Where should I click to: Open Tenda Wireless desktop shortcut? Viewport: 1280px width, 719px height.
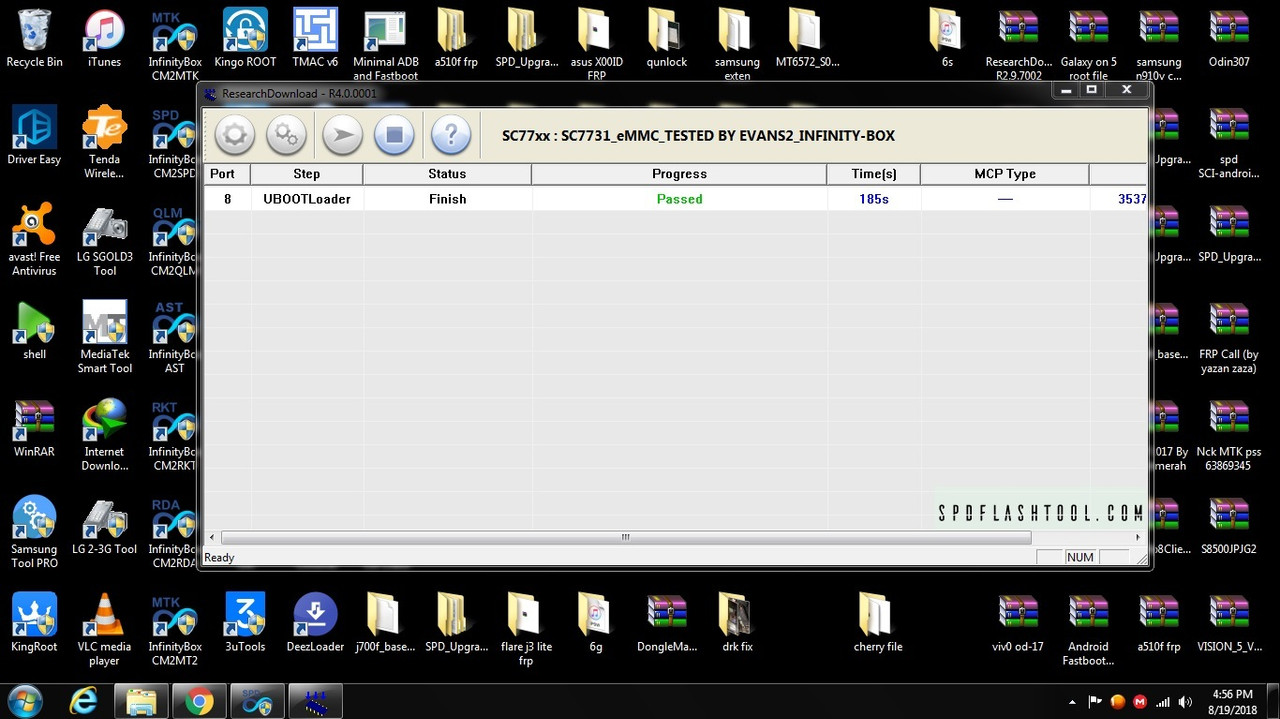(x=104, y=142)
